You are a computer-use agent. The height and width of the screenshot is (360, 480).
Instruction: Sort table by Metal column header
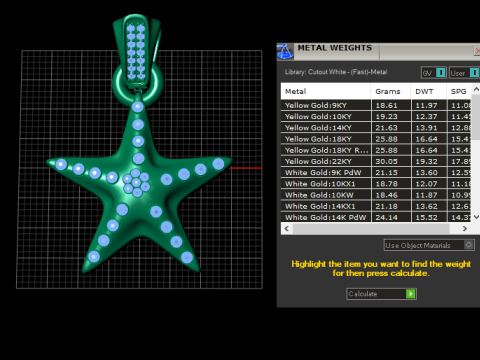pos(326,91)
